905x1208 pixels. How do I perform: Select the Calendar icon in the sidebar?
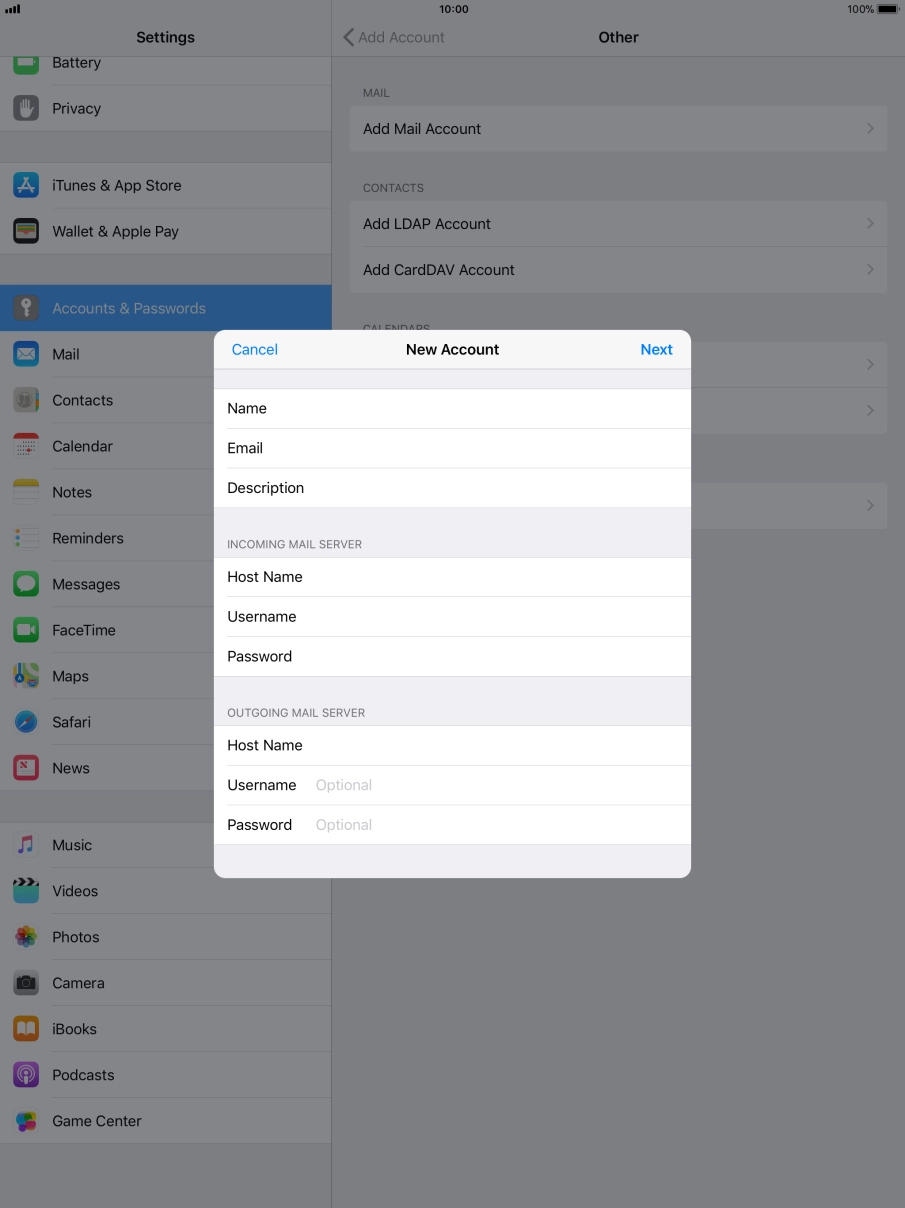tap(26, 446)
